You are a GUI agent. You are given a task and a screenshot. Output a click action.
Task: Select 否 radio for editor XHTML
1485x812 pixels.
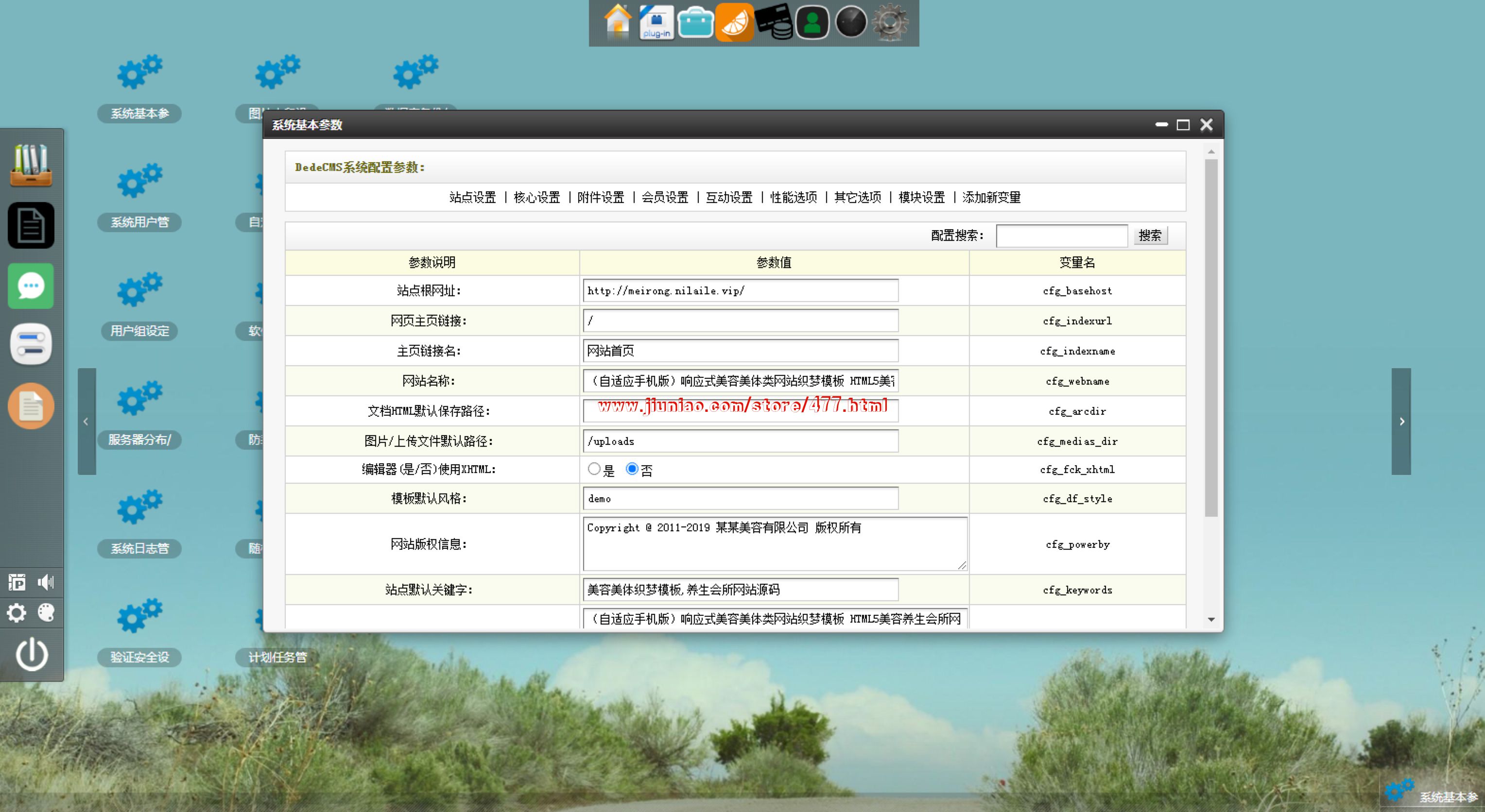point(632,469)
